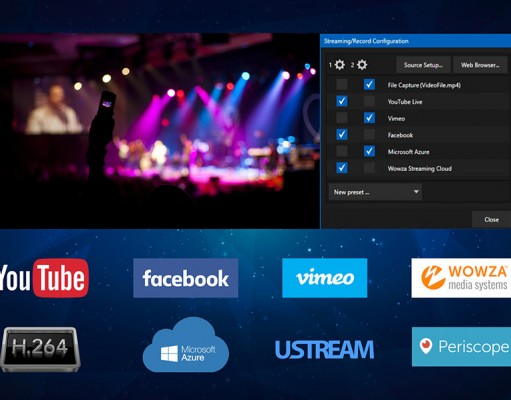The image size is (511, 400).
Task: Select the Microsoft Azure cloud icon
Action: click(x=186, y=345)
